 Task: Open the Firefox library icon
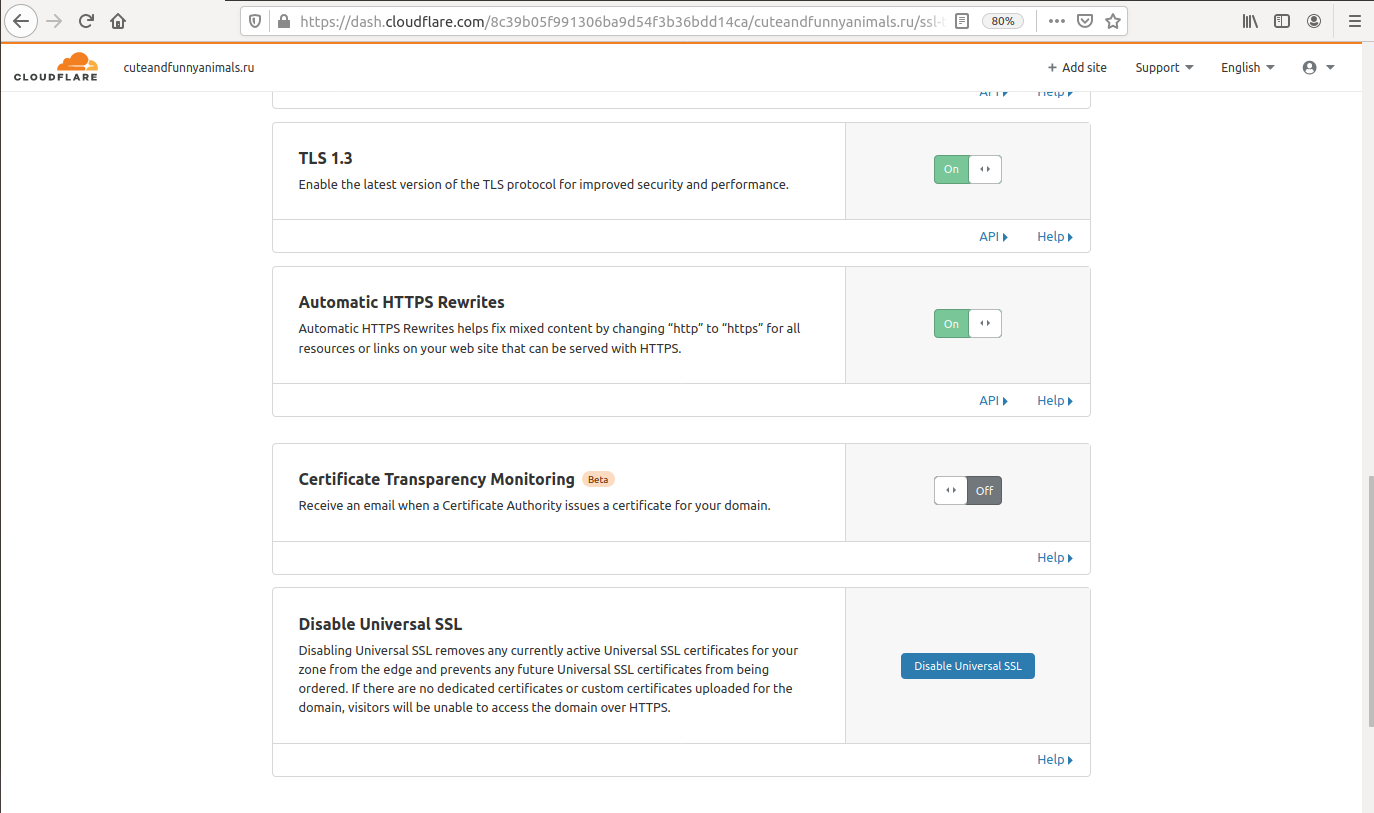(1250, 21)
